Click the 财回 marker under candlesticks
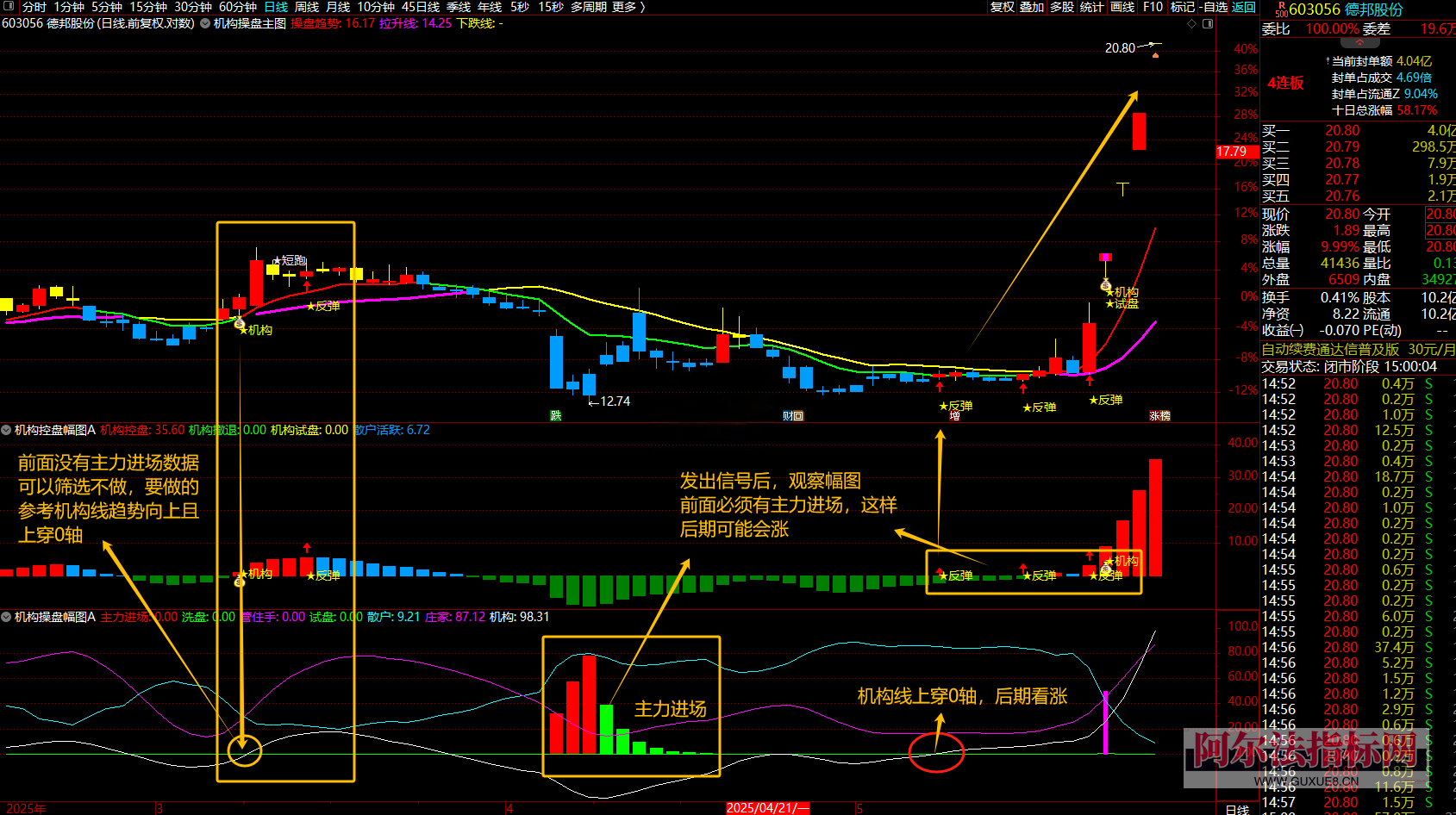 click(793, 416)
